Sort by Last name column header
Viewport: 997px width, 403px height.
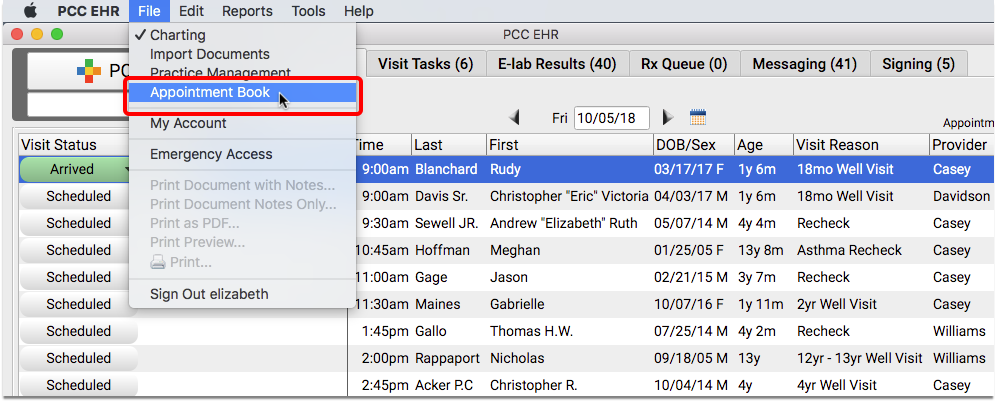coord(449,146)
